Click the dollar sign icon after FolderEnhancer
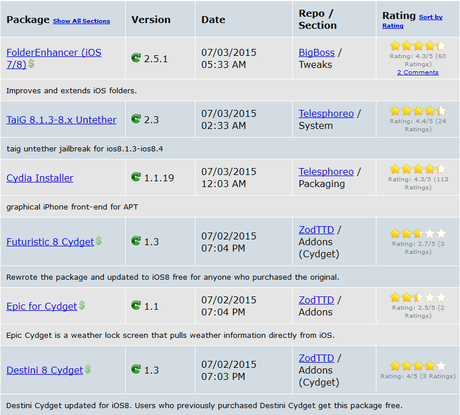 pyautogui.click(x=31, y=63)
